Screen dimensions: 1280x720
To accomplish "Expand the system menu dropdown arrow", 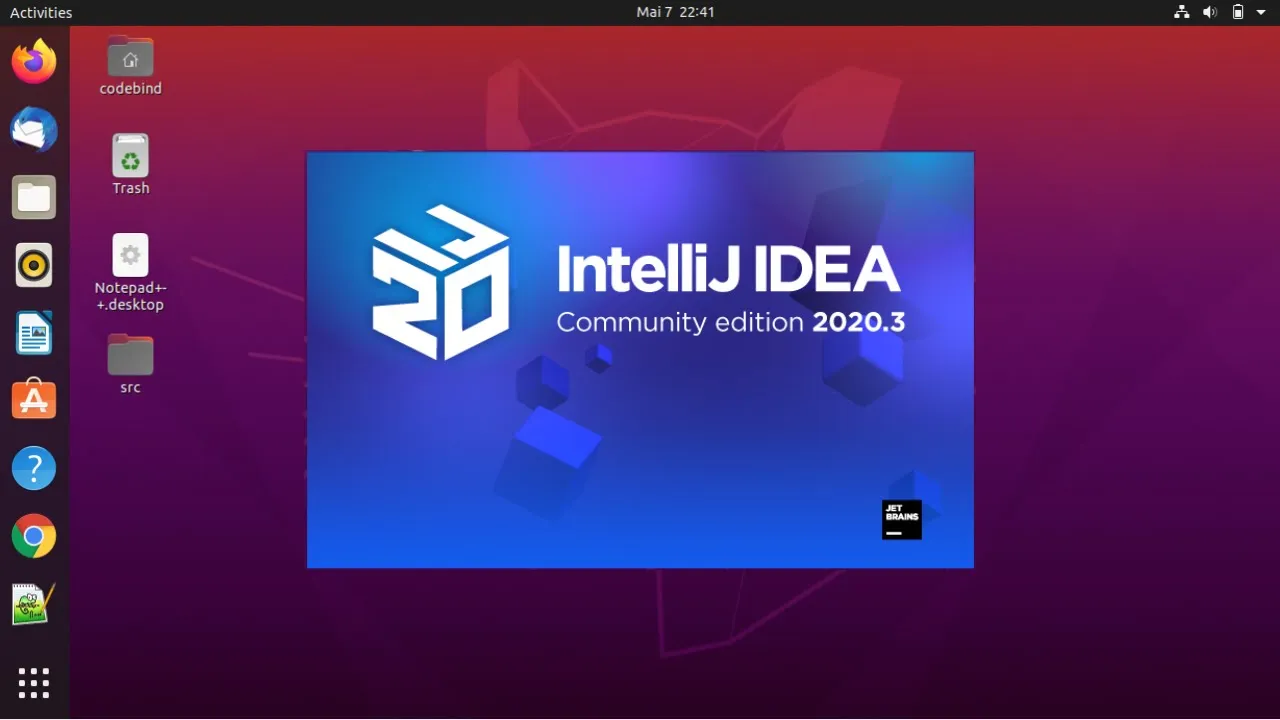I will (1261, 13).
